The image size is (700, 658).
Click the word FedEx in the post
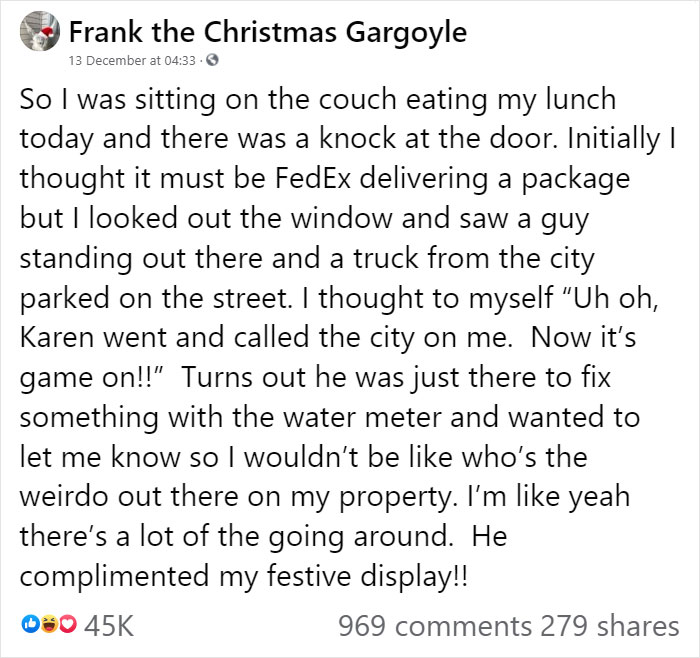pos(312,178)
